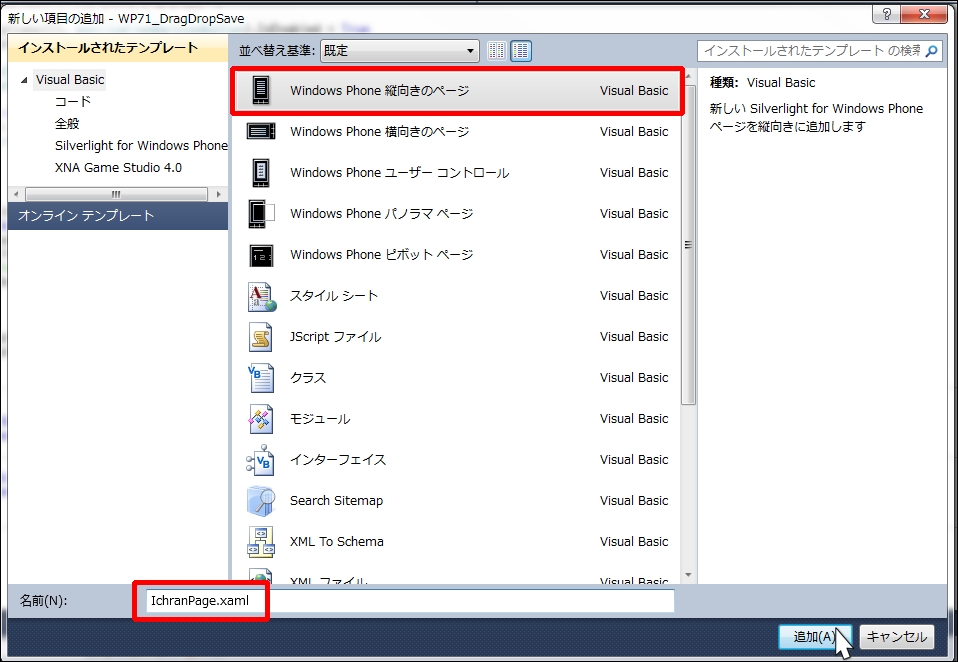
Task: Open the help question mark button
Action: (887, 13)
